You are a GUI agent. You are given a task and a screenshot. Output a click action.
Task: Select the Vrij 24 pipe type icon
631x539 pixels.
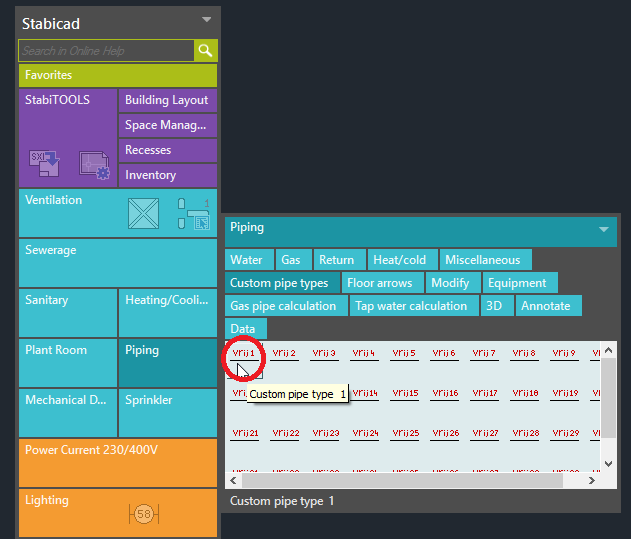[365, 434]
